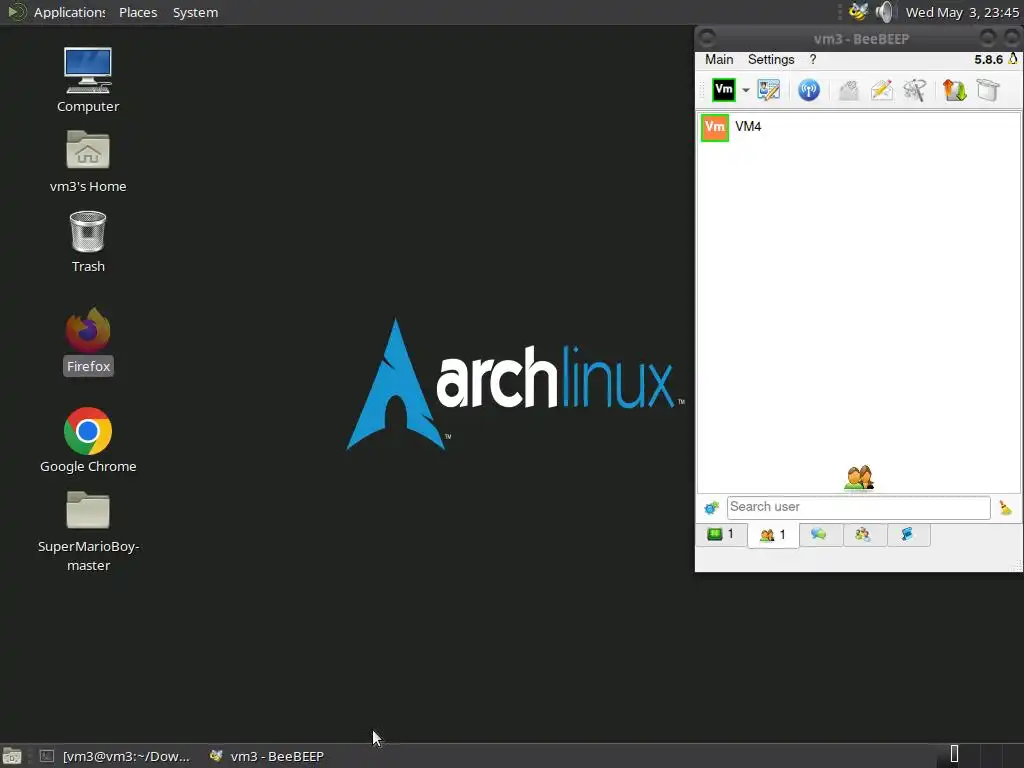The width and height of the screenshot is (1024, 768).
Task: Switch to the blue scroll history tab
Action: coord(908,535)
